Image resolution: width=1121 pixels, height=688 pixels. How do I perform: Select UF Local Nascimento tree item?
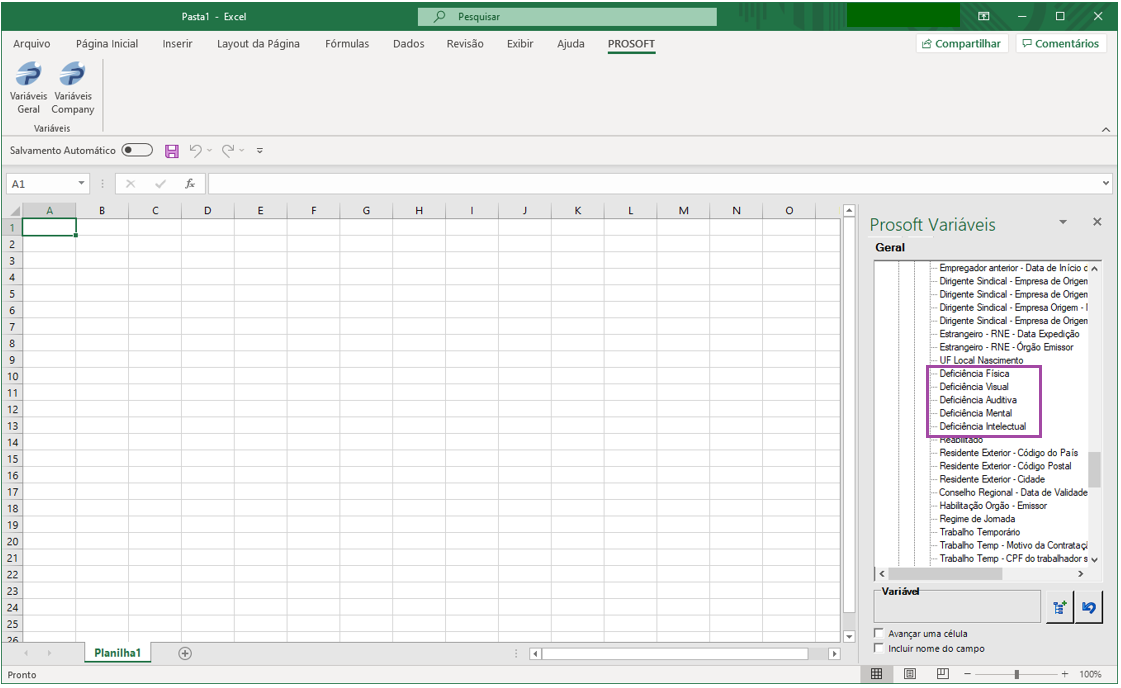click(981, 360)
